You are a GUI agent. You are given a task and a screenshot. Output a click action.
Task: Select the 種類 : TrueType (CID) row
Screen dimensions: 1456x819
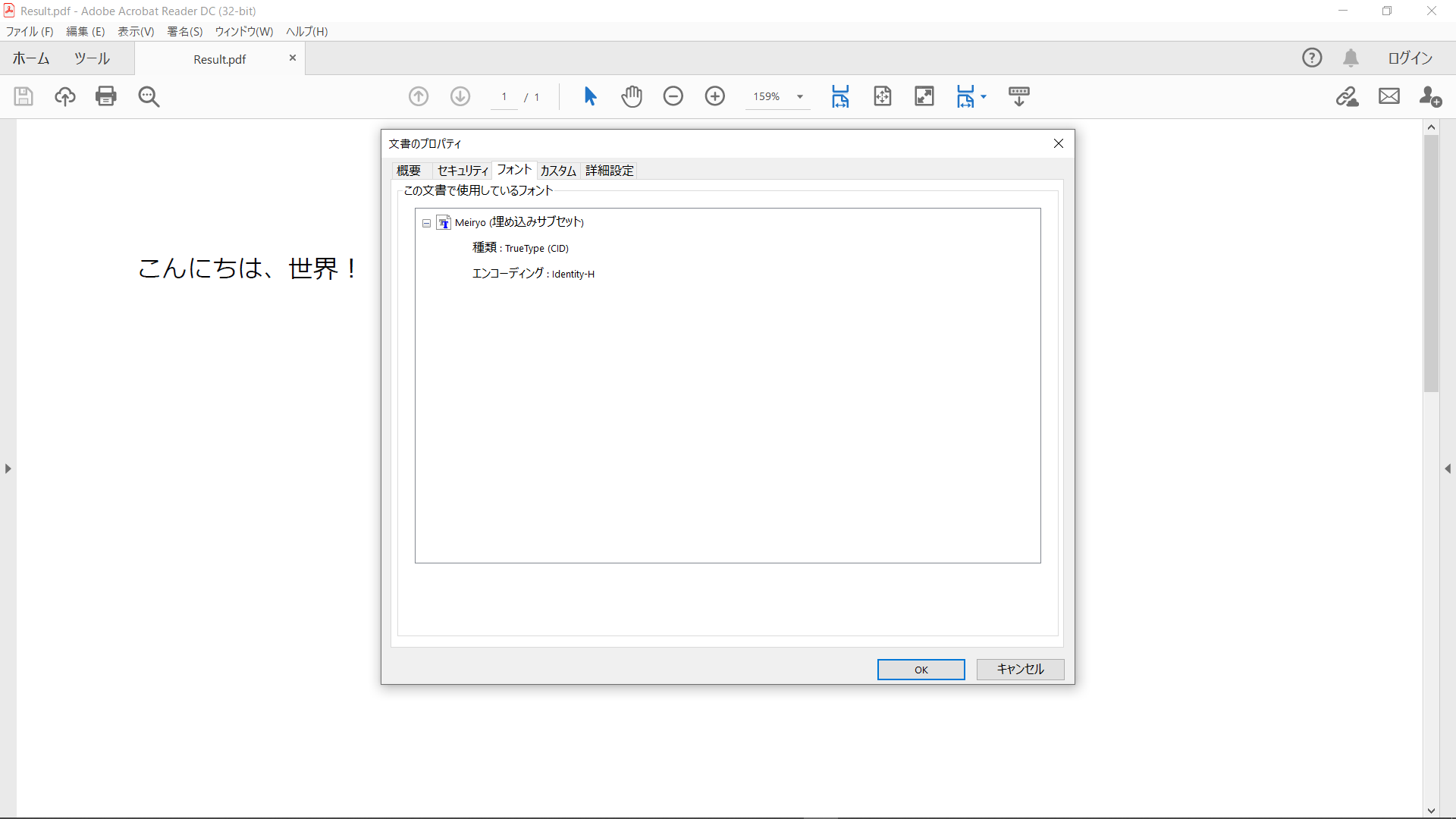(520, 248)
